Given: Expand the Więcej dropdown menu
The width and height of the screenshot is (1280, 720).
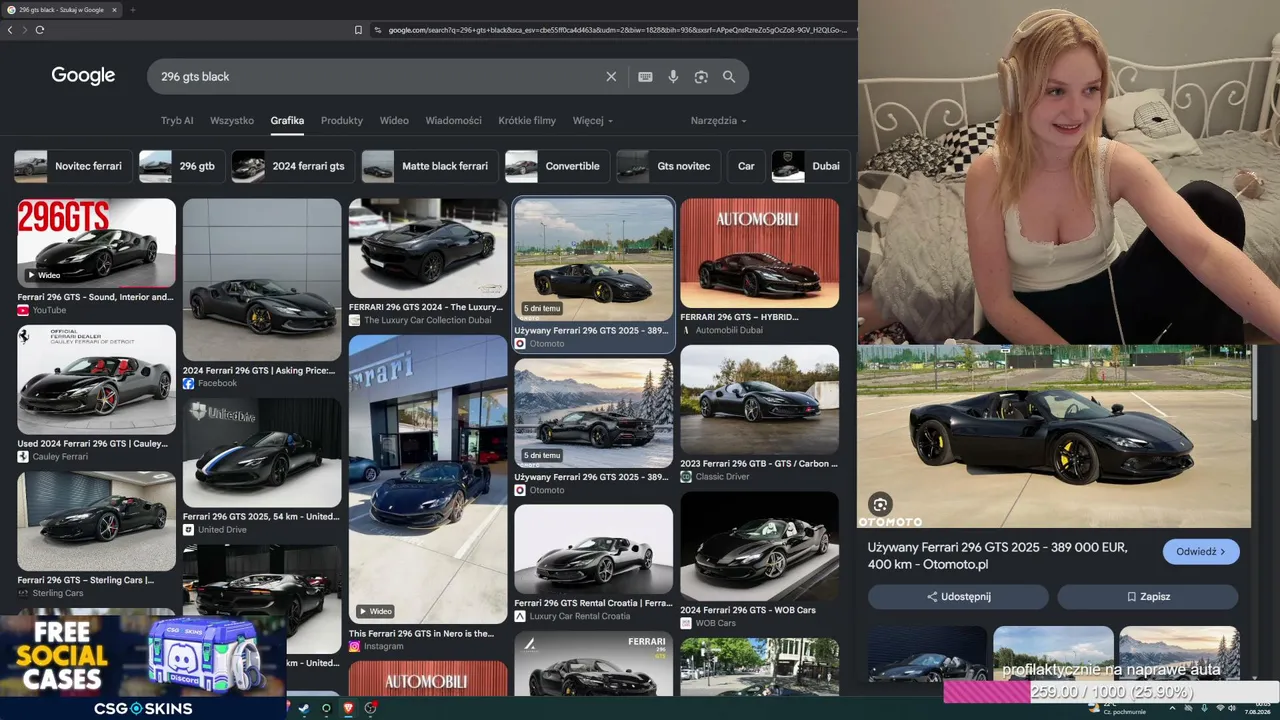Looking at the screenshot, I should [593, 121].
